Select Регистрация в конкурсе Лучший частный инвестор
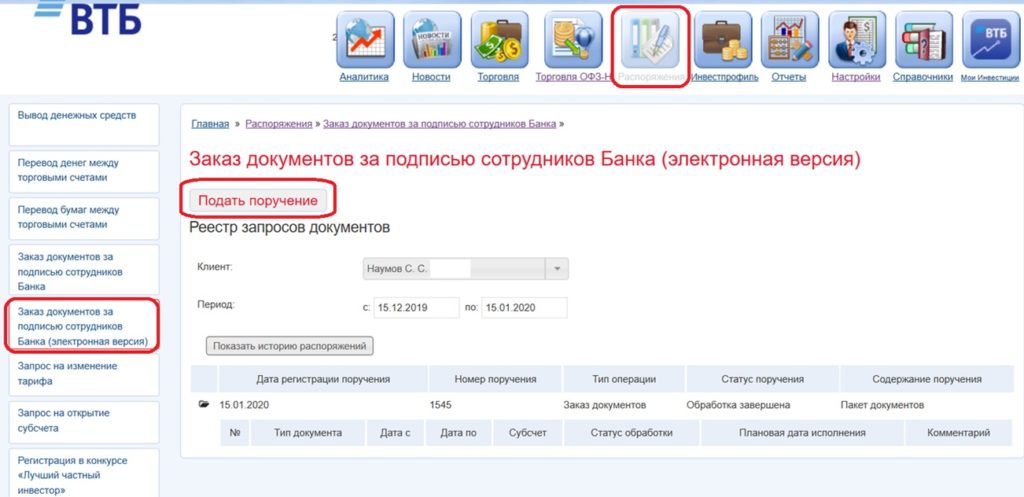 click(84, 473)
